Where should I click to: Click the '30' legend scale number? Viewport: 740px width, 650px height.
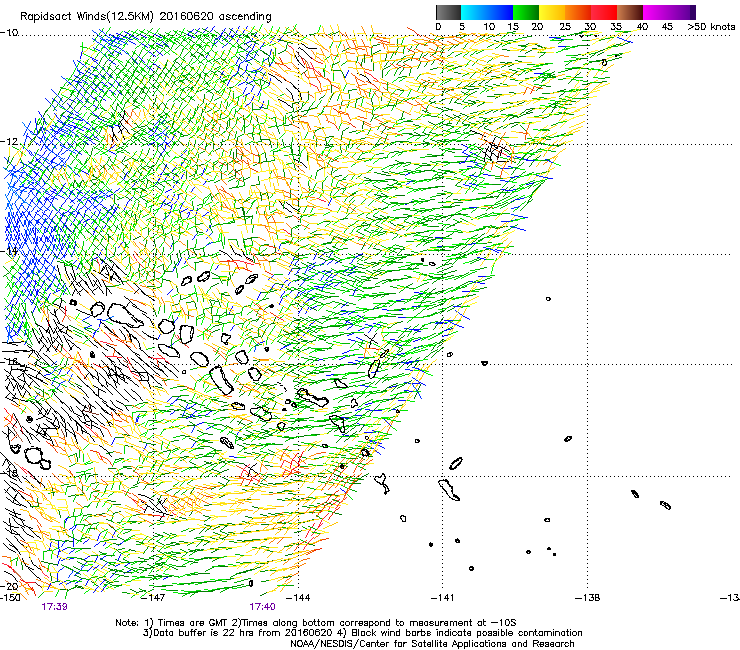pos(590,26)
